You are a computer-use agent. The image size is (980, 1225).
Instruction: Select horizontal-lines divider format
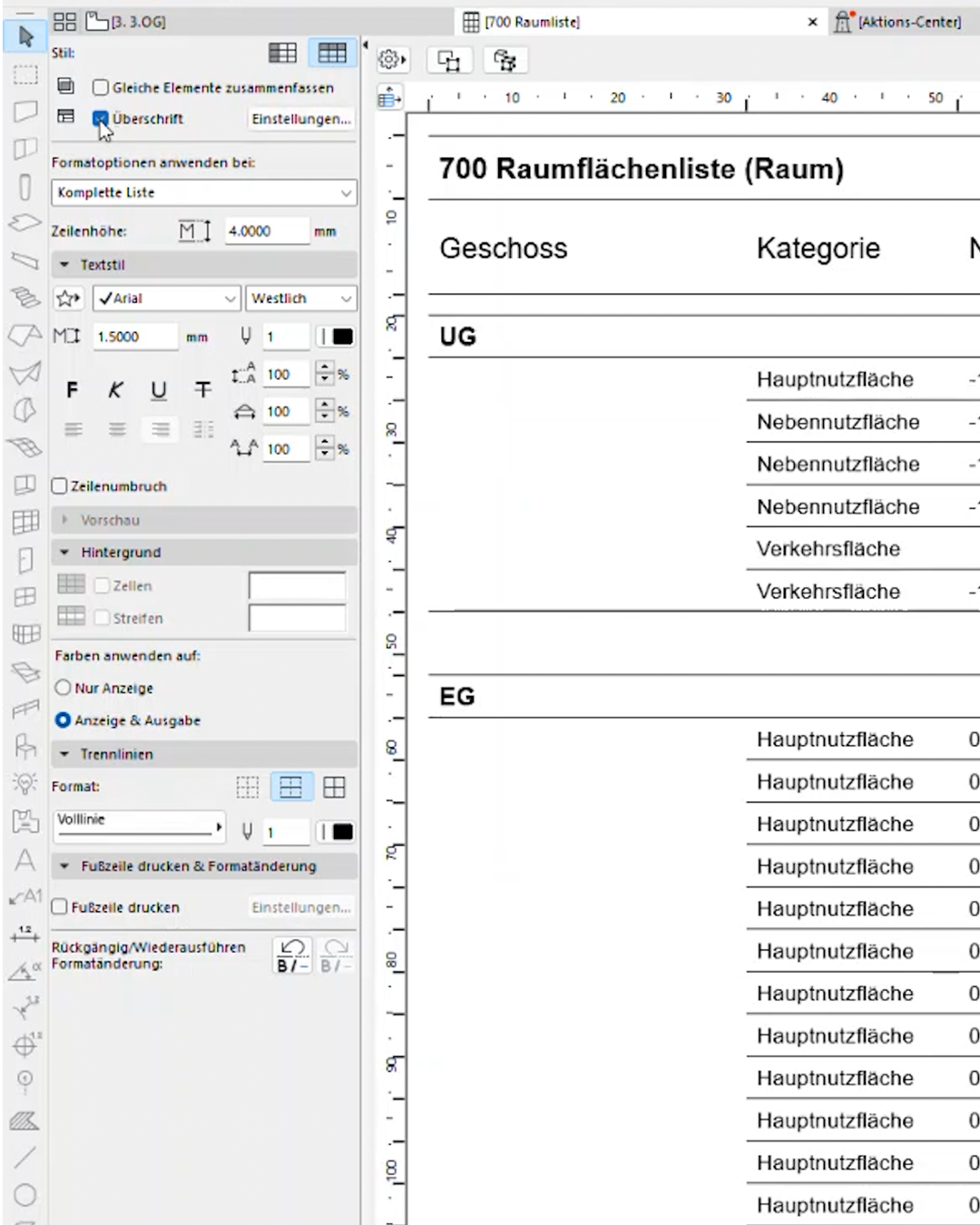(291, 787)
